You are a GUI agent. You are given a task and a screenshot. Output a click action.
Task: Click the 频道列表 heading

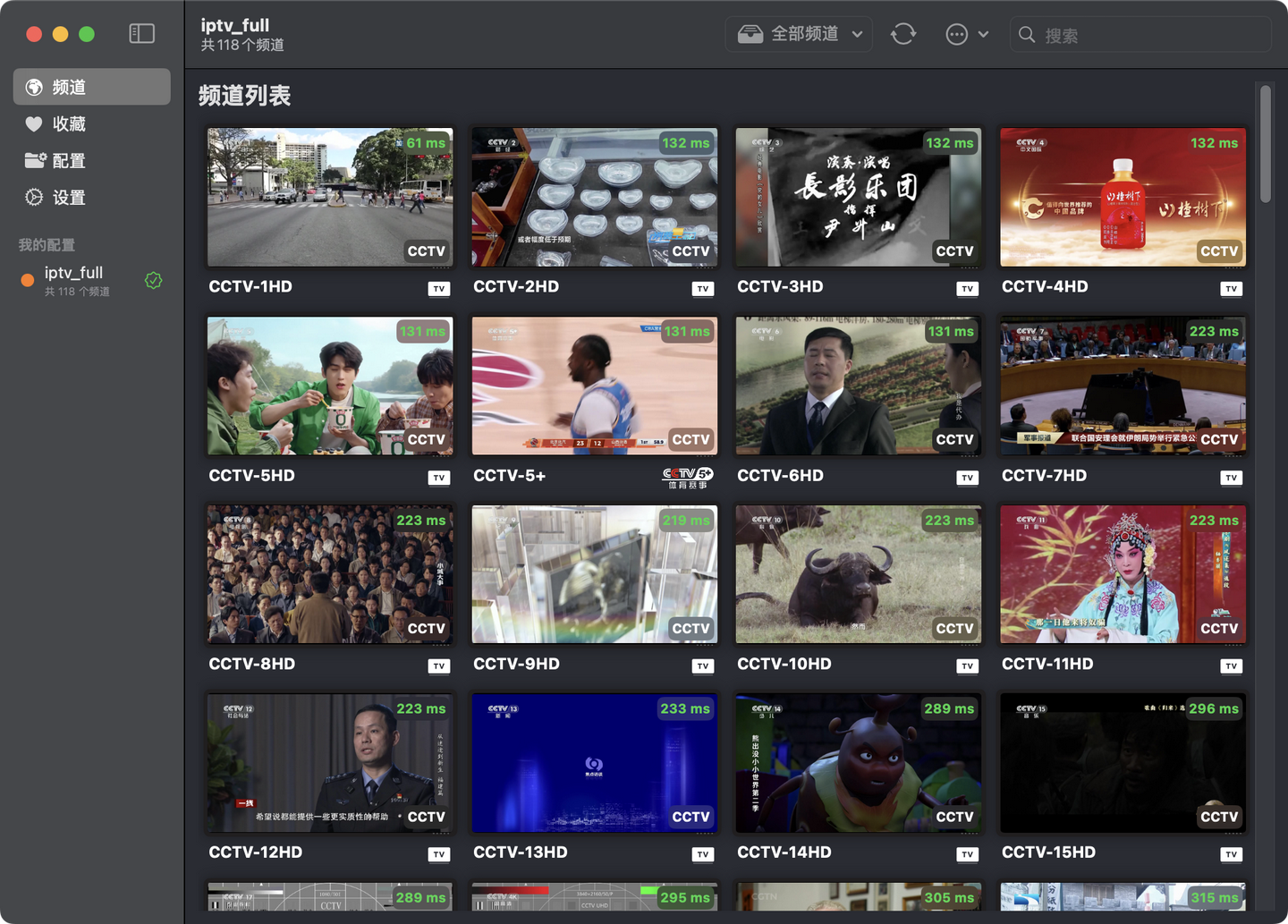point(245,96)
